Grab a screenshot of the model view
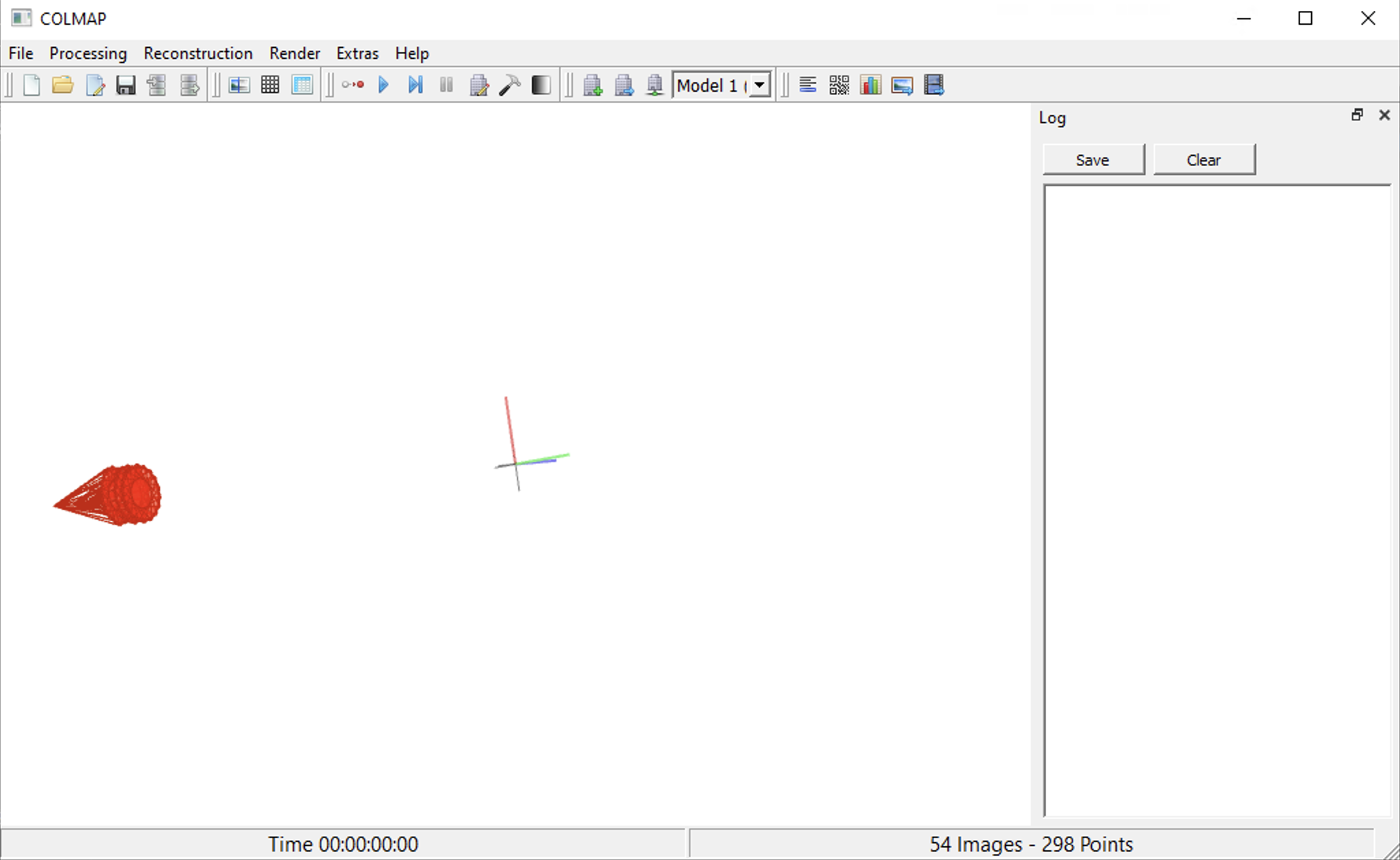 pyautogui.click(x=902, y=85)
